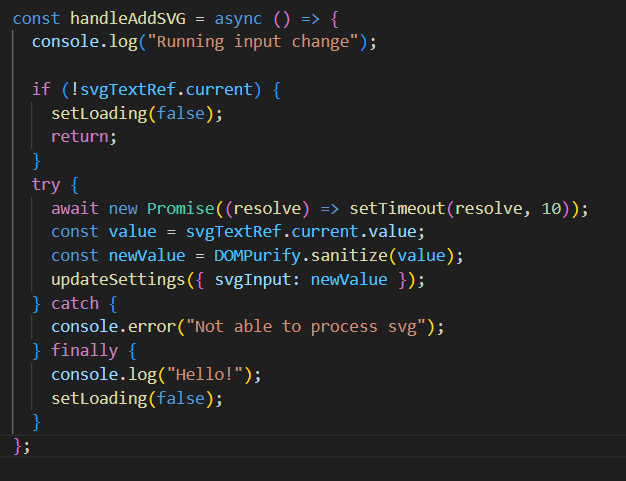Click the "Not able to process svg" string

click(x=306, y=327)
